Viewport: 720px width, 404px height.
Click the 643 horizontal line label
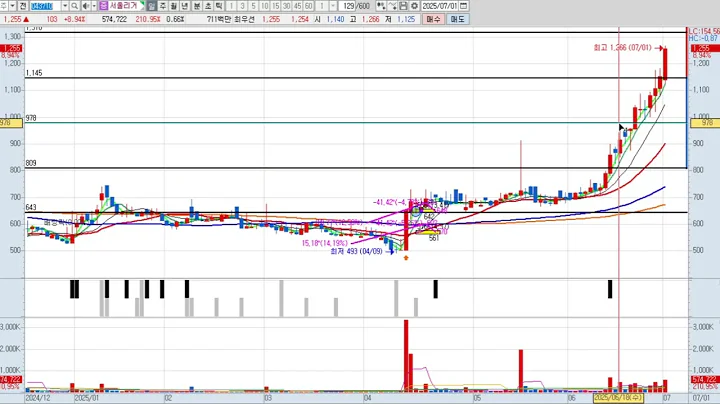click(31, 208)
